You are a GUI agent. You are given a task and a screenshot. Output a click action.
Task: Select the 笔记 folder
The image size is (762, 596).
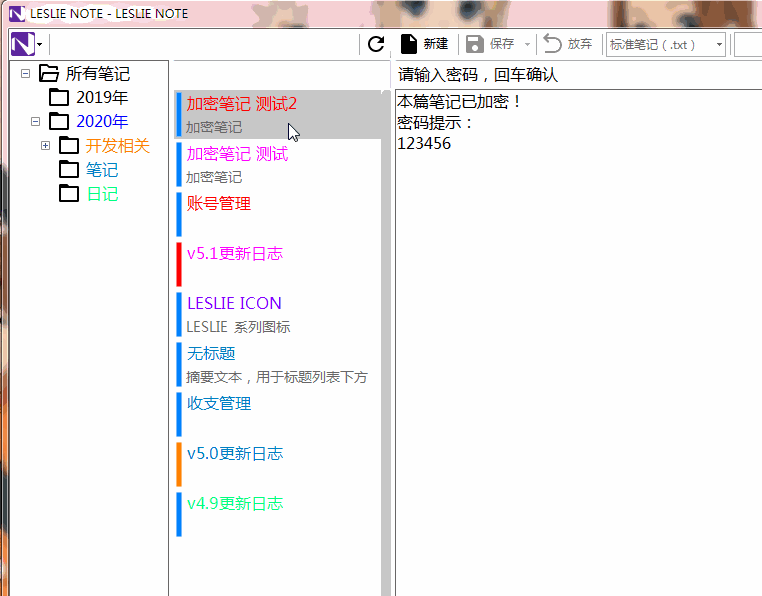(102, 170)
